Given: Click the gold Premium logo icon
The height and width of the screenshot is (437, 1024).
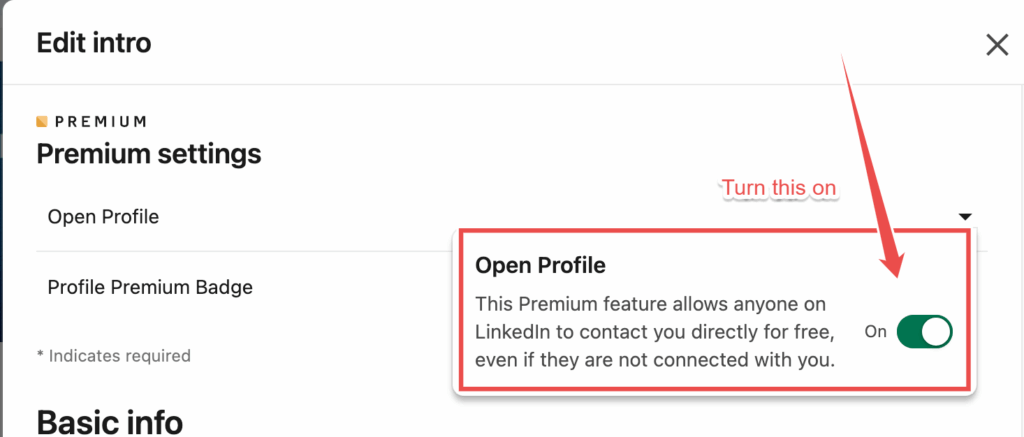Looking at the screenshot, I should click(x=42, y=122).
